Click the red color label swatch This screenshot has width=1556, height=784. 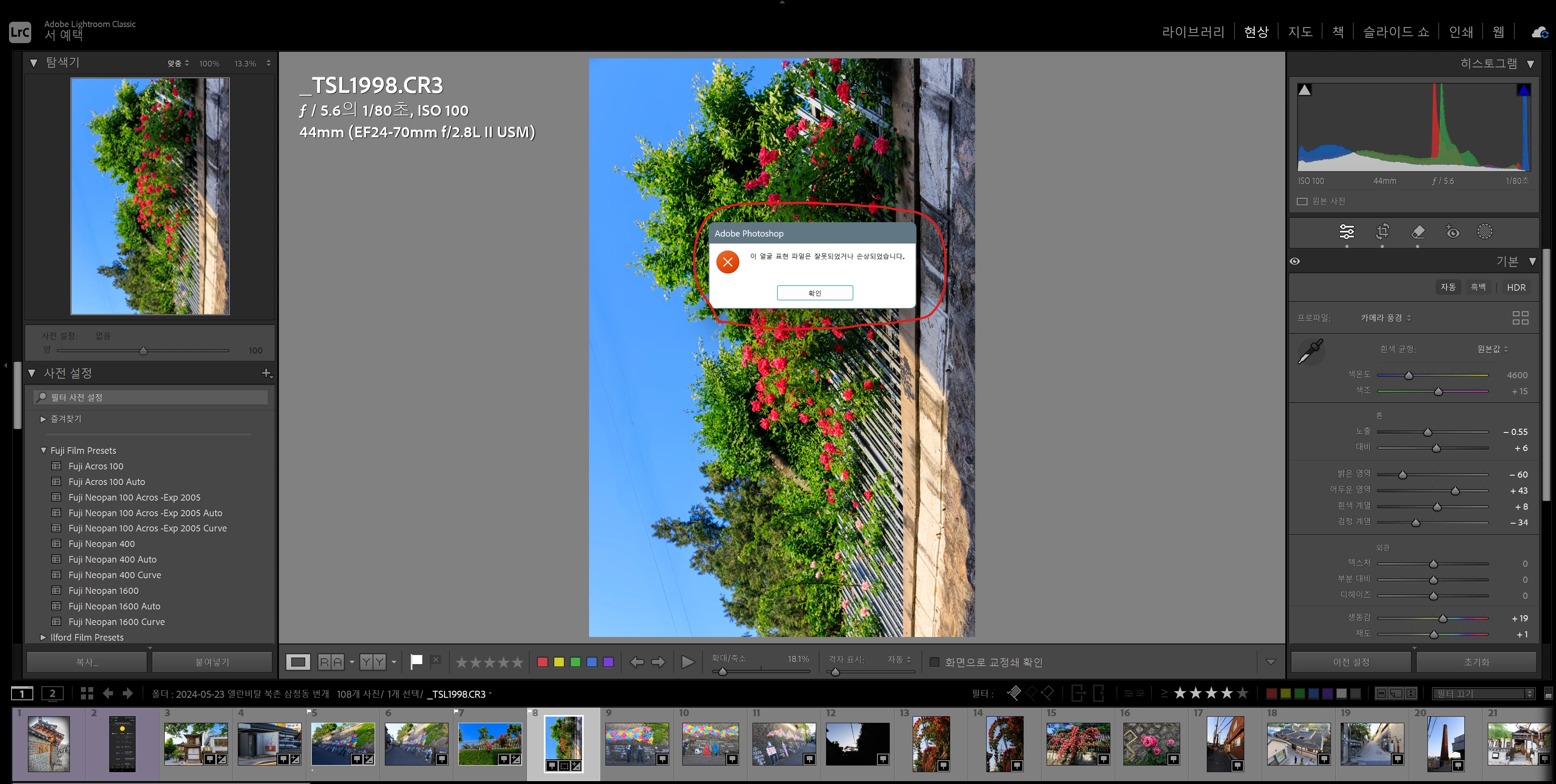pos(543,662)
